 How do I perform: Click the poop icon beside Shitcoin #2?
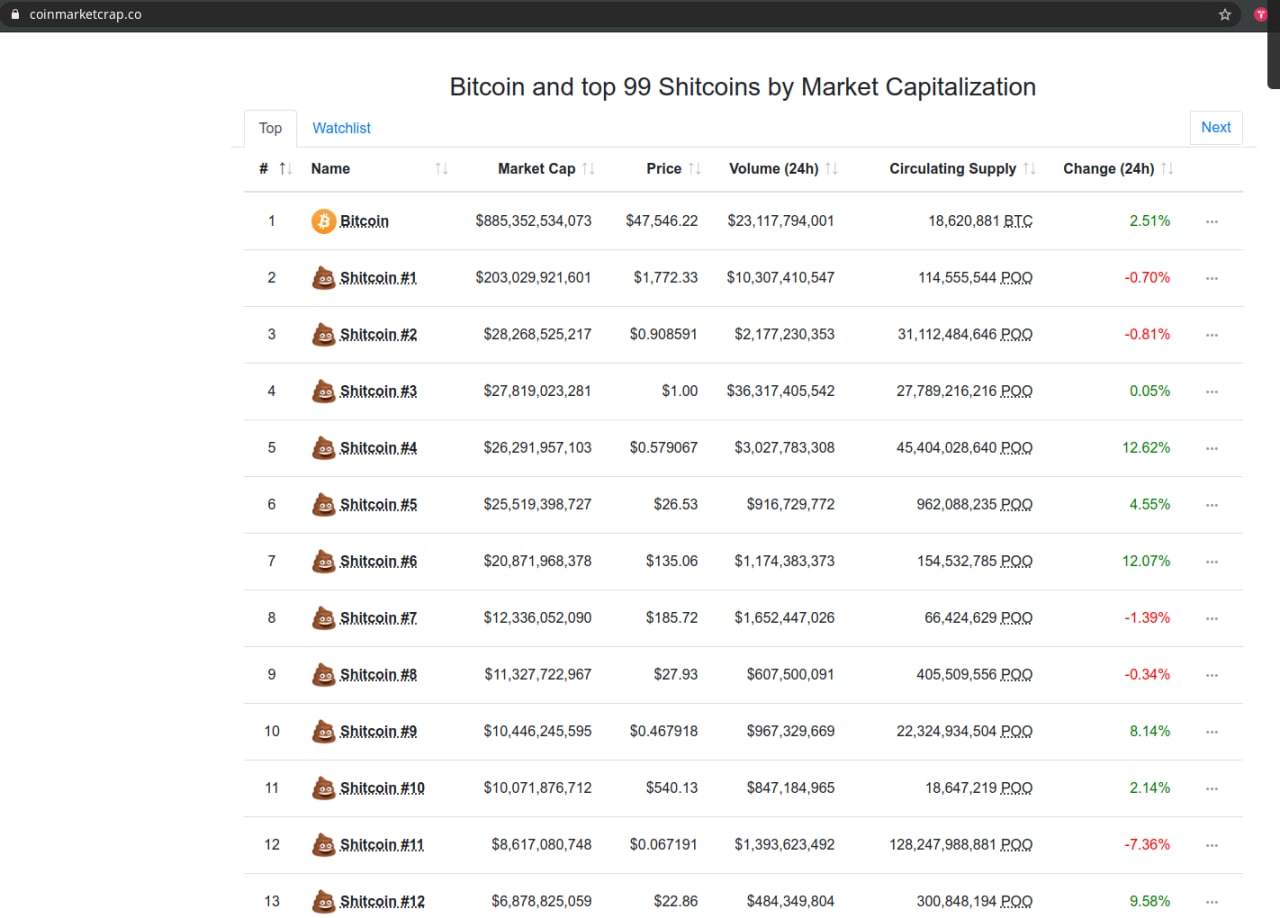click(x=323, y=334)
